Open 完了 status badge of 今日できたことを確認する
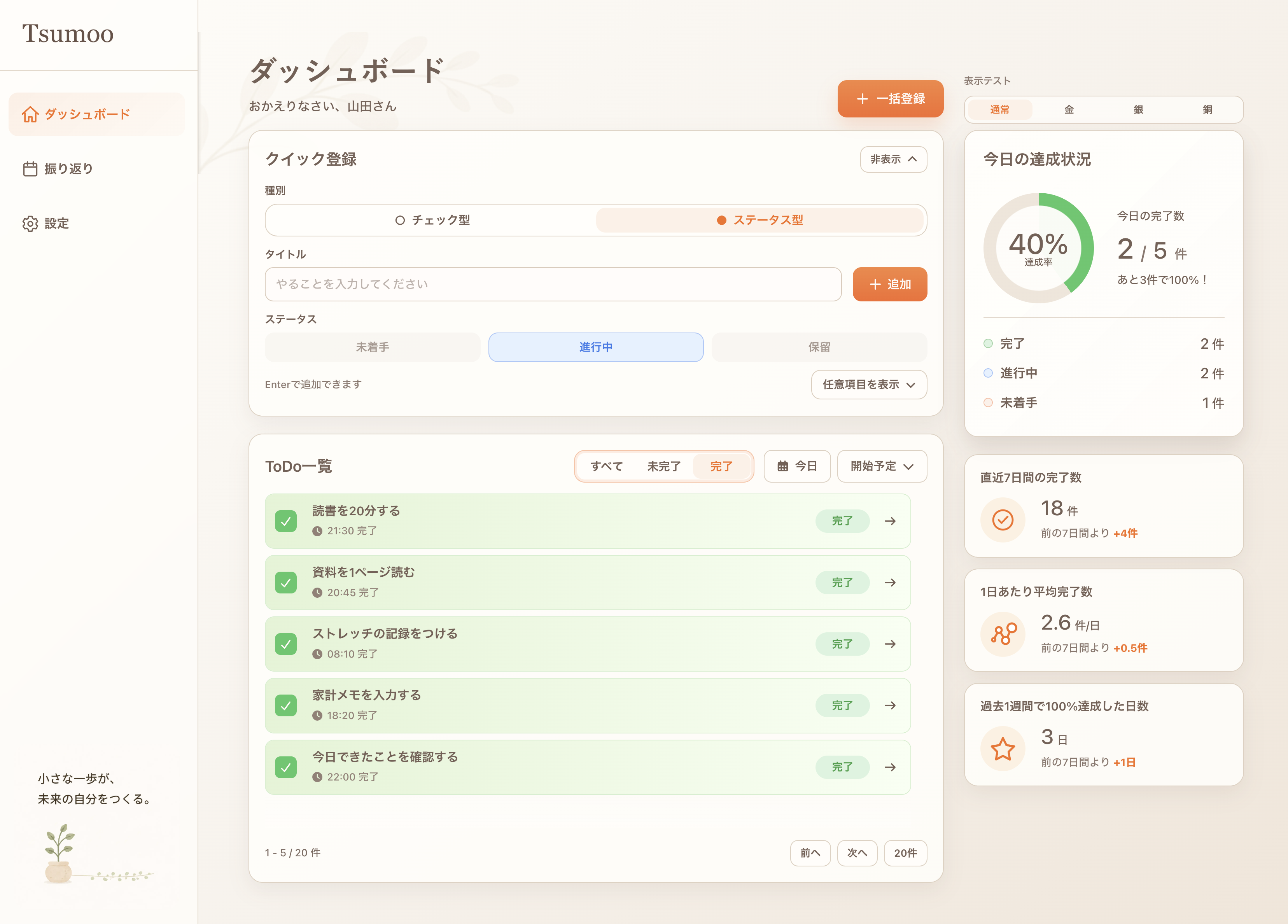 click(842, 767)
